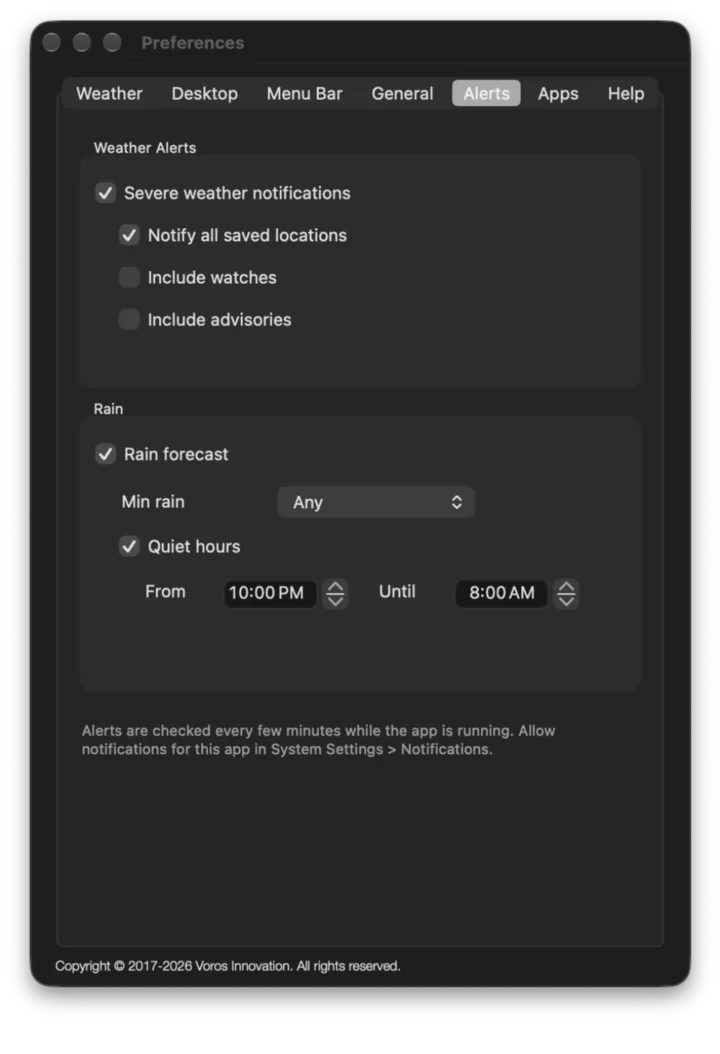Enable Include advisories checkbox

point(129,319)
